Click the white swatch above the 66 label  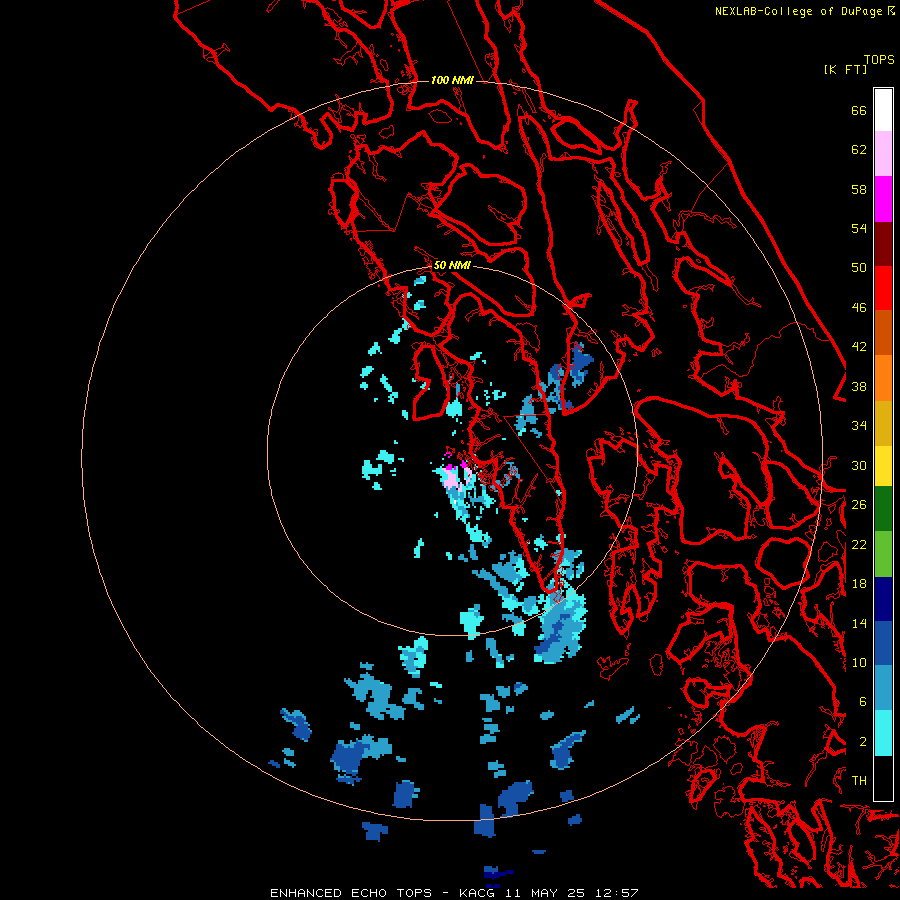click(x=883, y=110)
